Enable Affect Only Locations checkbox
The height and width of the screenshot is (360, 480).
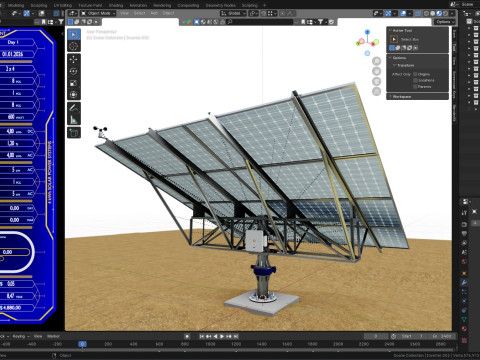coord(415,80)
